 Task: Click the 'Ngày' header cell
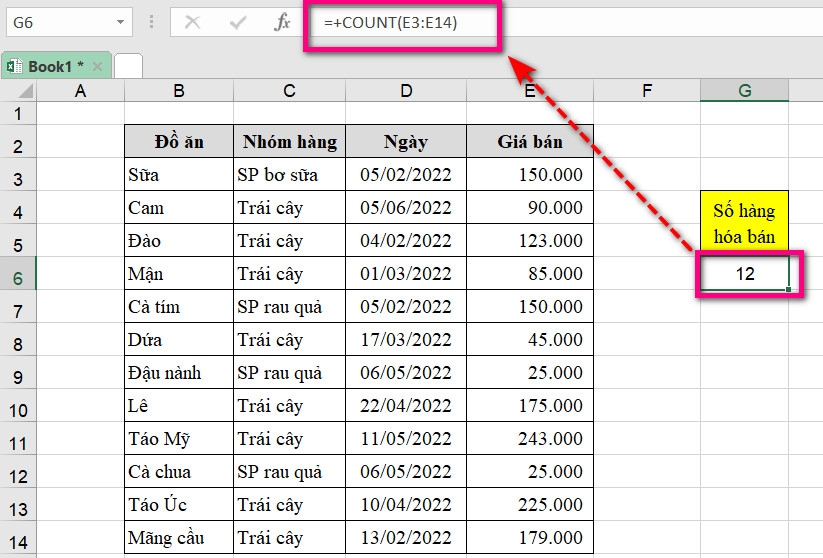click(406, 141)
